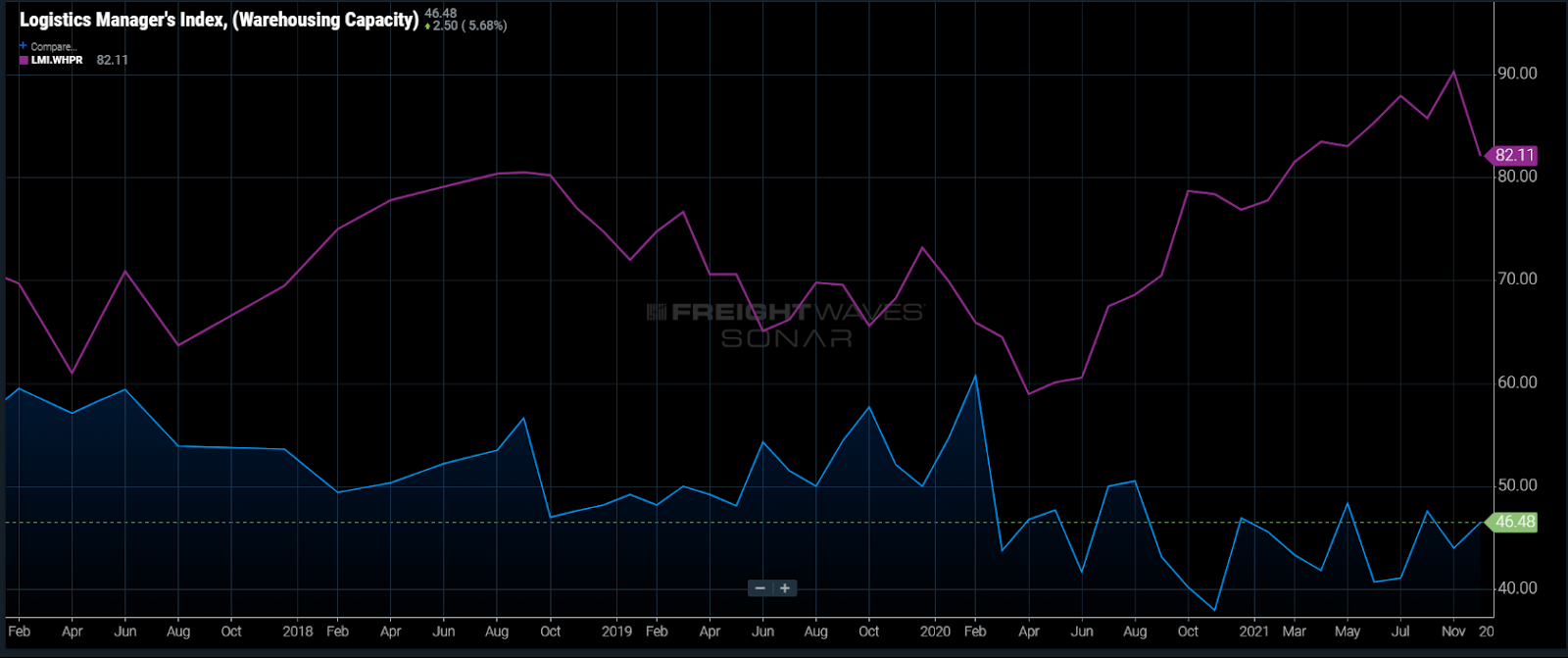Viewport: 1568px width, 658px height.
Task: Click the zoom in plus button
Action: (785, 588)
